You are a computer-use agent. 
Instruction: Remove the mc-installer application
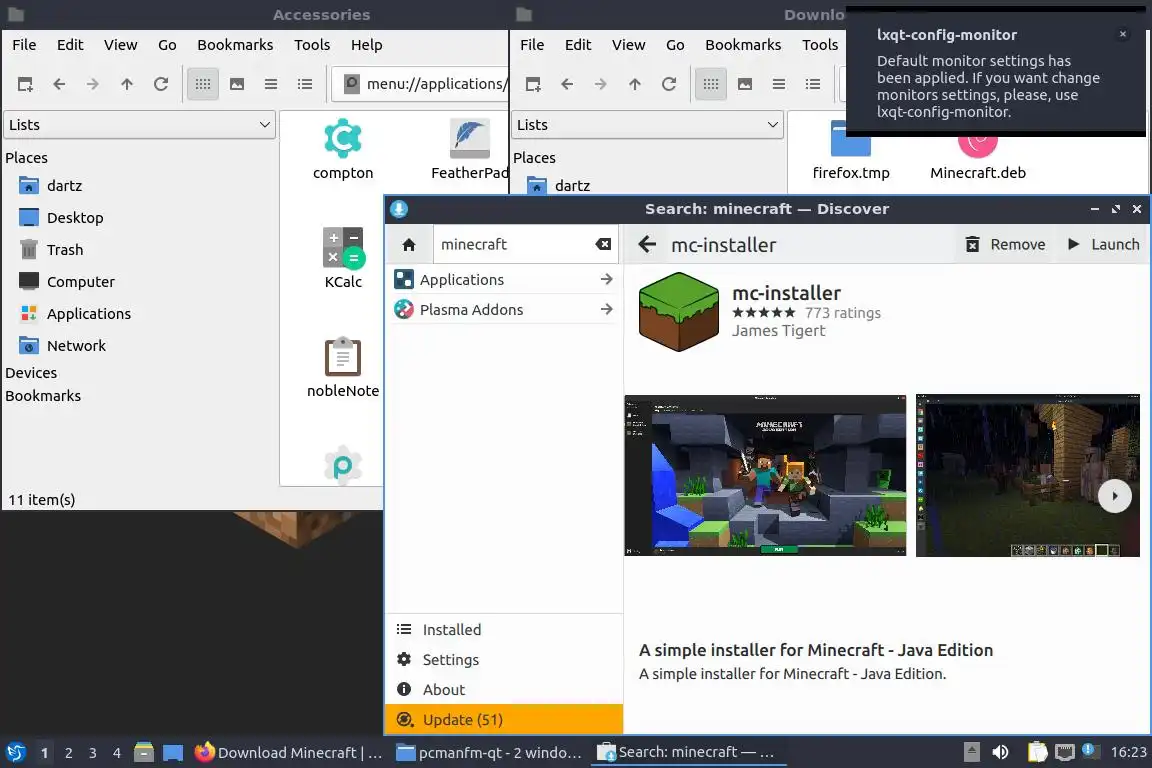pos(1005,245)
